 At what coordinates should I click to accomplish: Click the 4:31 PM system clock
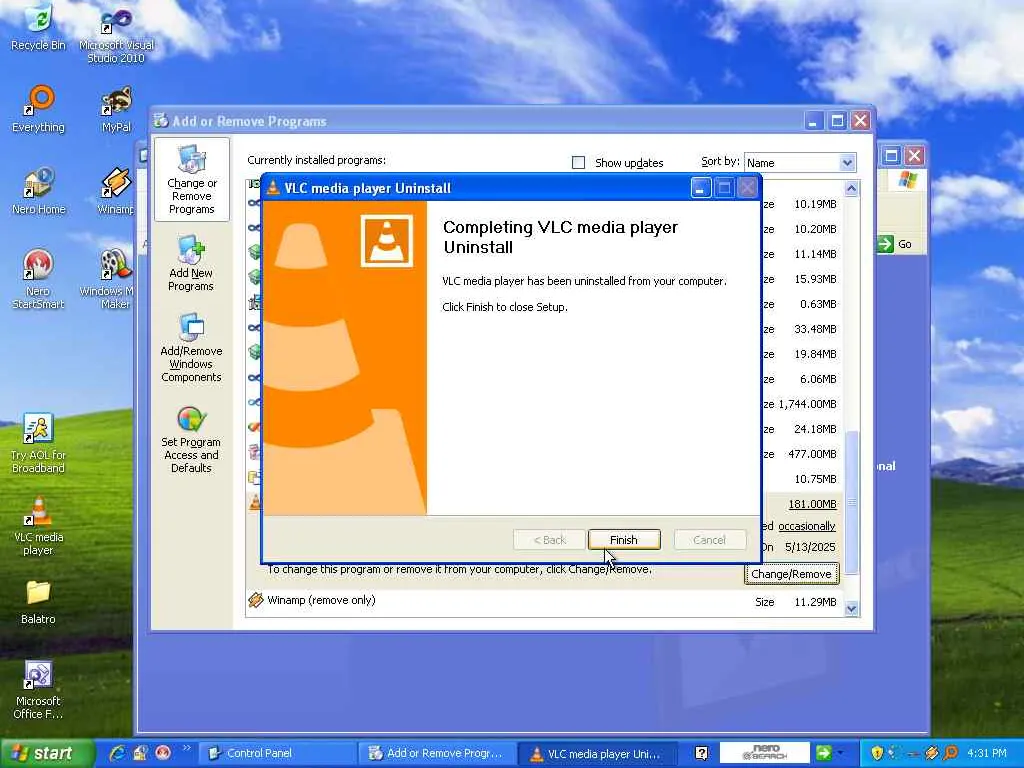point(987,753)
